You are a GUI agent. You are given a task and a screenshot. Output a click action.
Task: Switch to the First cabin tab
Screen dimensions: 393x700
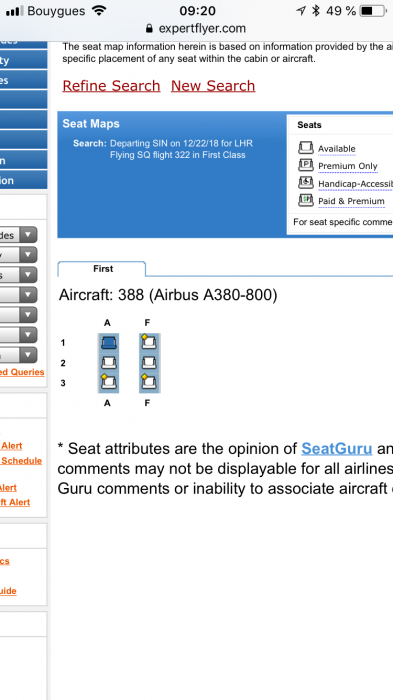102,269
